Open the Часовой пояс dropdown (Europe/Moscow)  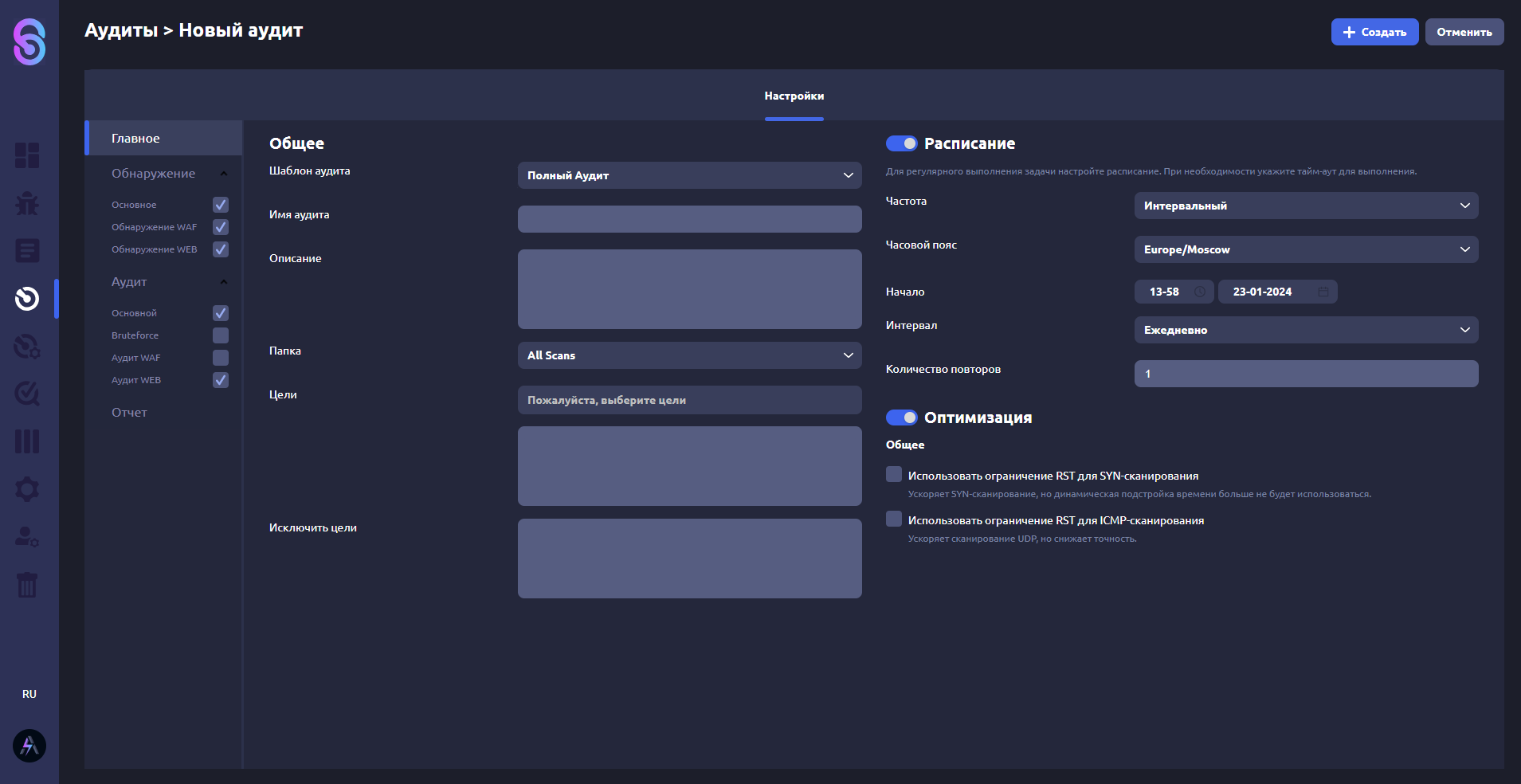1307,249
